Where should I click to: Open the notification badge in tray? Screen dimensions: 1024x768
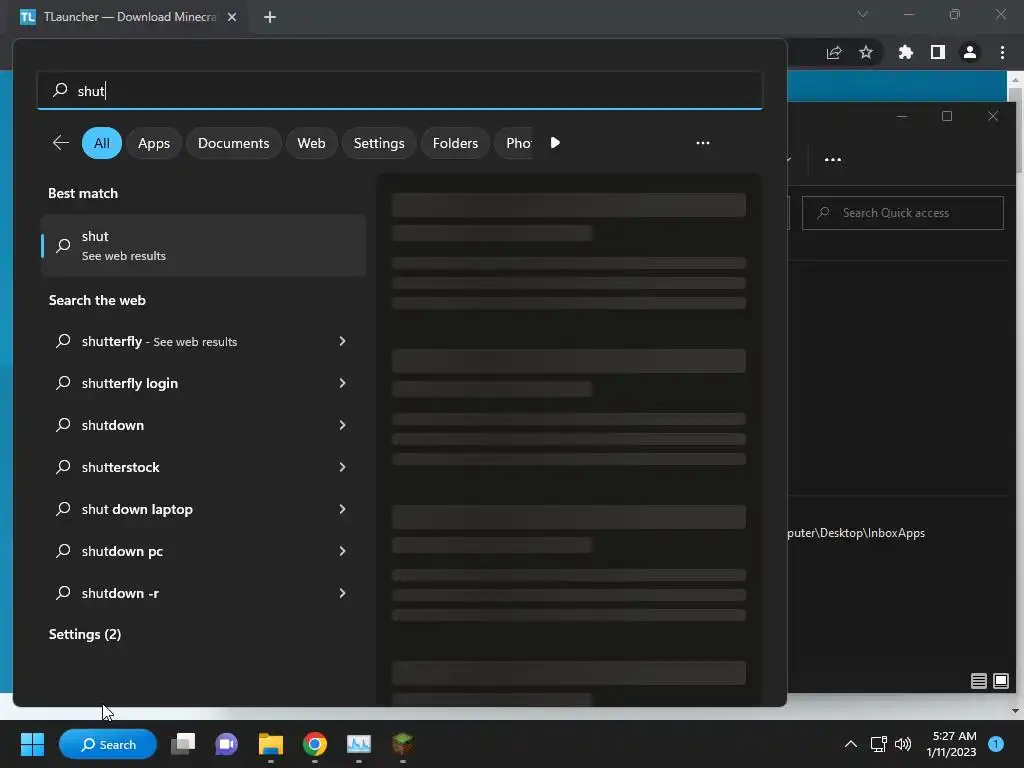996,744
